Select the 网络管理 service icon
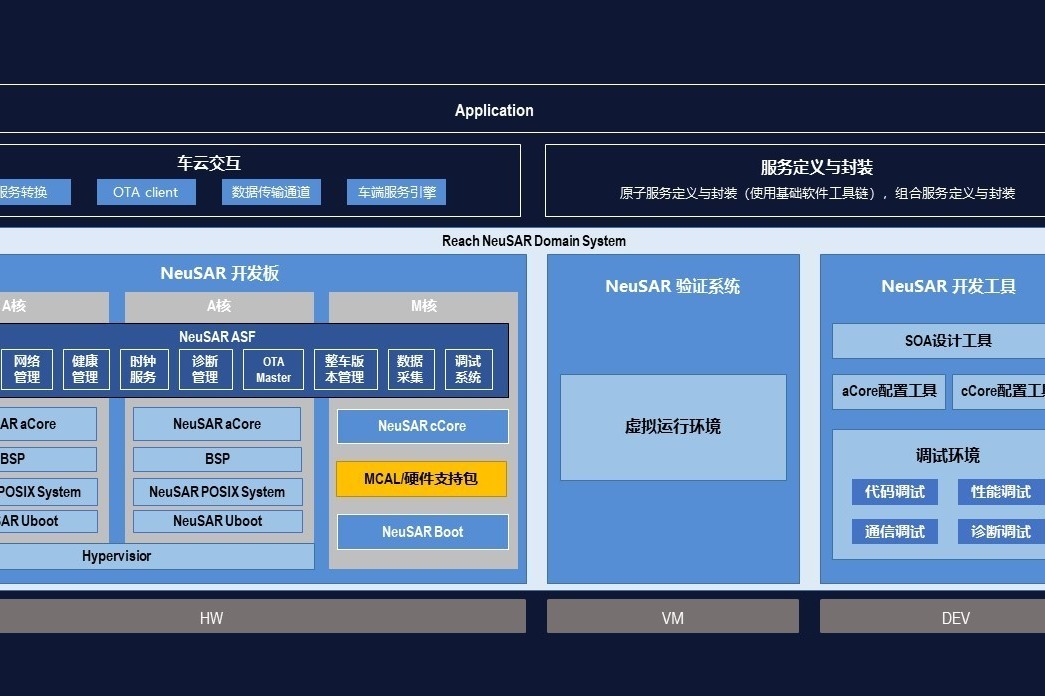1045x696 pixels. pos(27,368)
